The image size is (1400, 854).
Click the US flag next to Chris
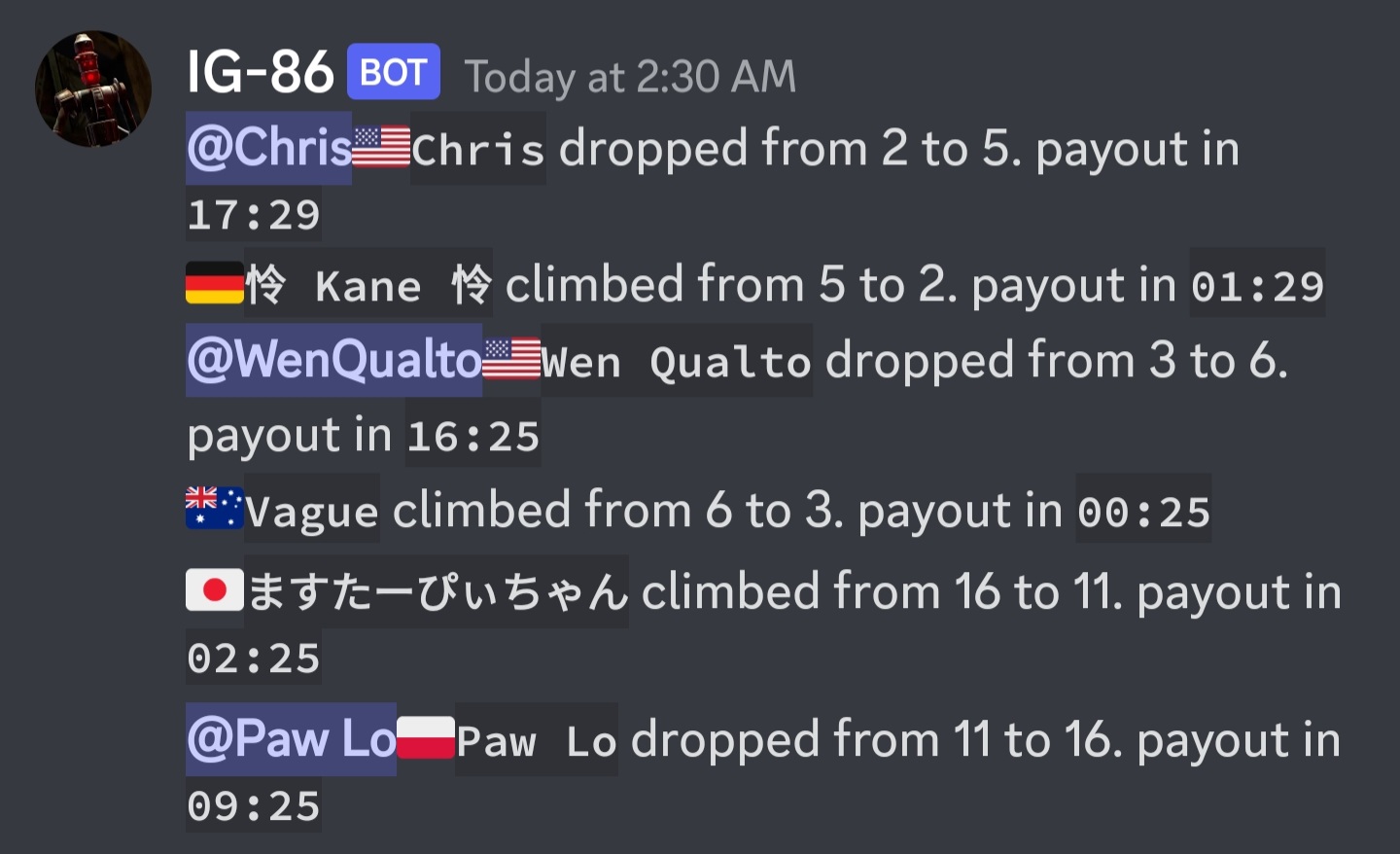381,148
